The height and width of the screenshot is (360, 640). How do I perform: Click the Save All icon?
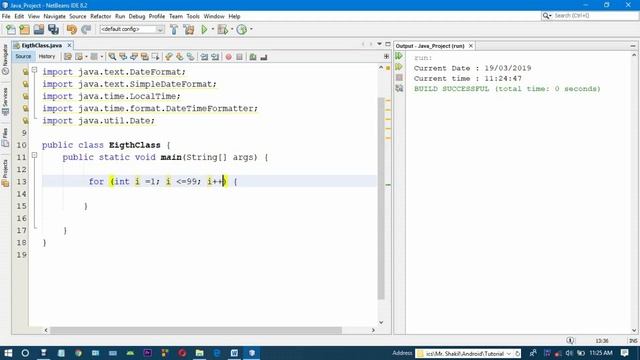click(x=53, y=29)
